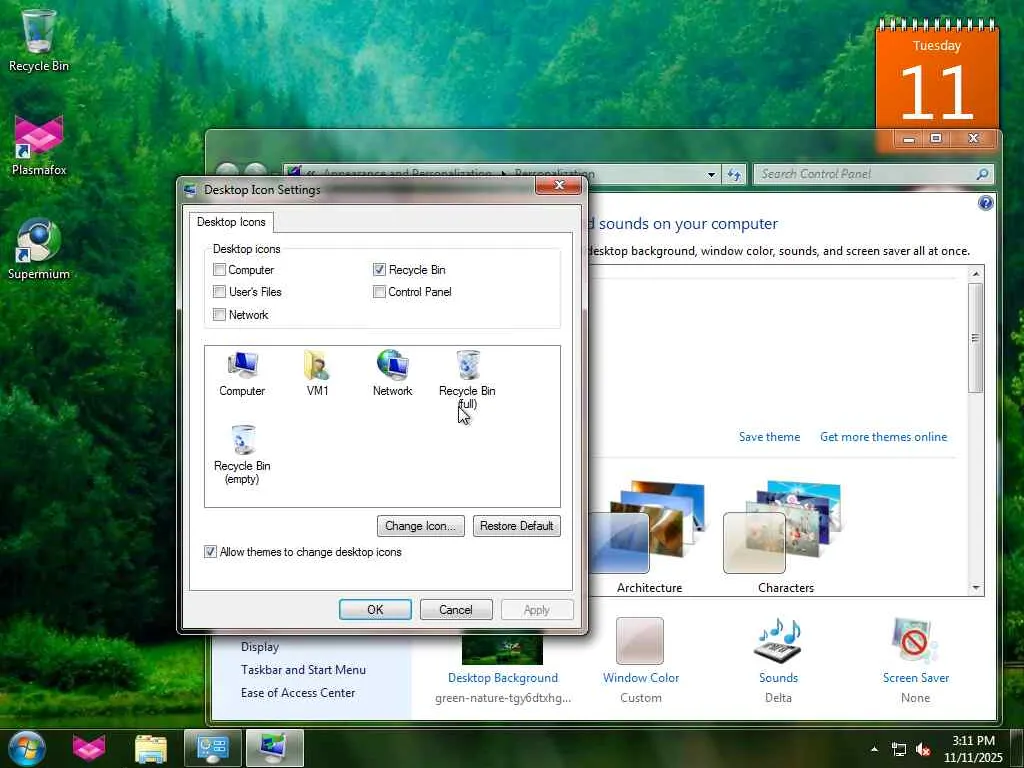Viewport: 1024px width, 768px height.
Task: Click Get more themes online link
Action: tap(883, 437)
